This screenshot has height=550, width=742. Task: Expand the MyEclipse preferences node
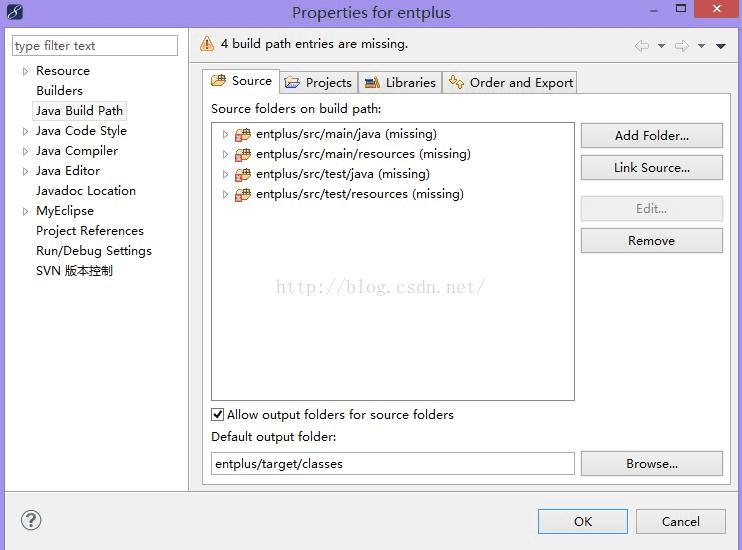click(25, 211)
